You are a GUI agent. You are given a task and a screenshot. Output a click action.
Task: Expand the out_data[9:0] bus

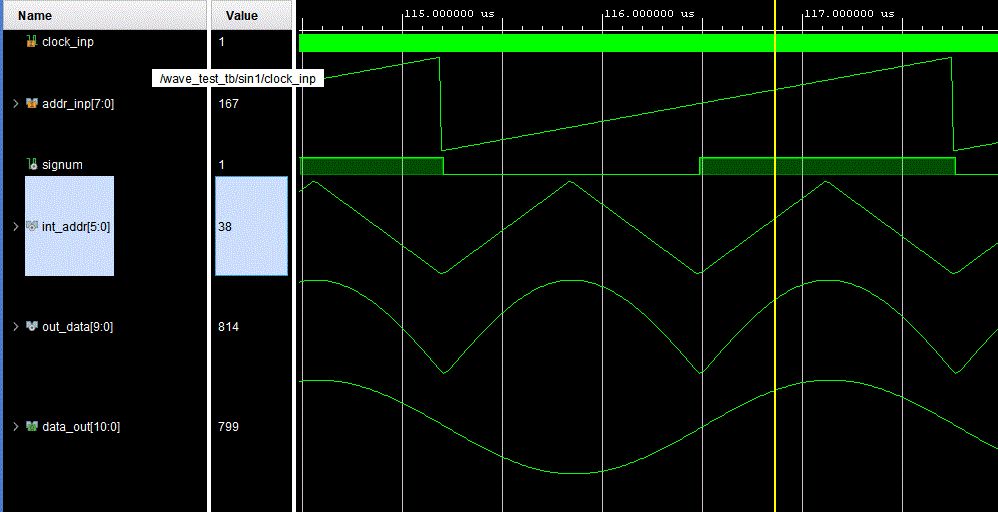coord(16,326)
